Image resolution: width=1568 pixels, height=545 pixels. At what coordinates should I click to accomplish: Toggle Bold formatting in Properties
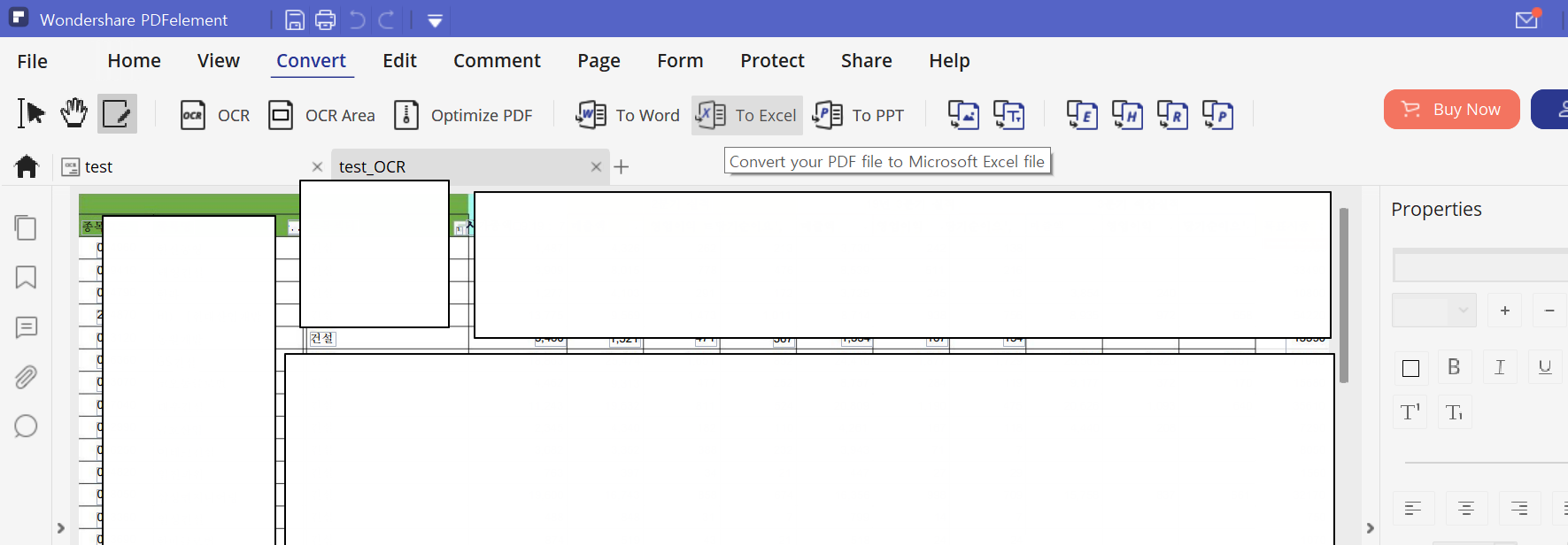click(1454, 367)
